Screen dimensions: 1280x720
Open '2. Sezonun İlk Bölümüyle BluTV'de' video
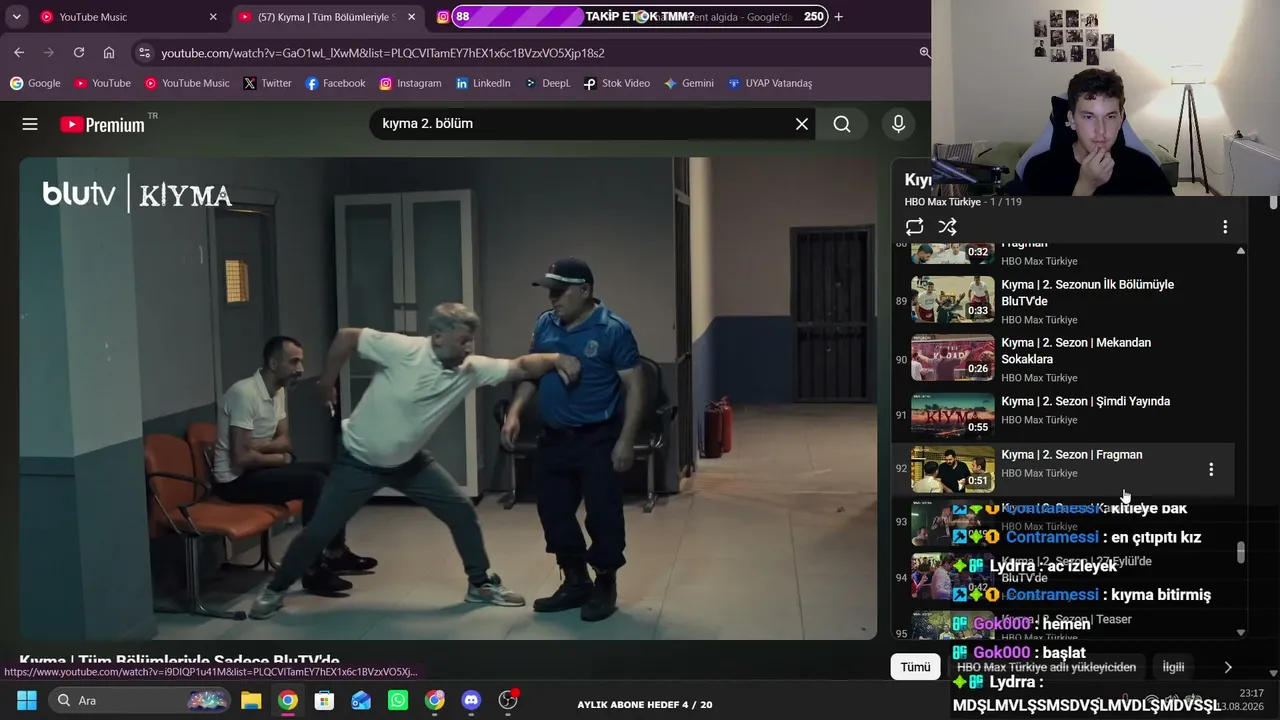coord(1088,293)
